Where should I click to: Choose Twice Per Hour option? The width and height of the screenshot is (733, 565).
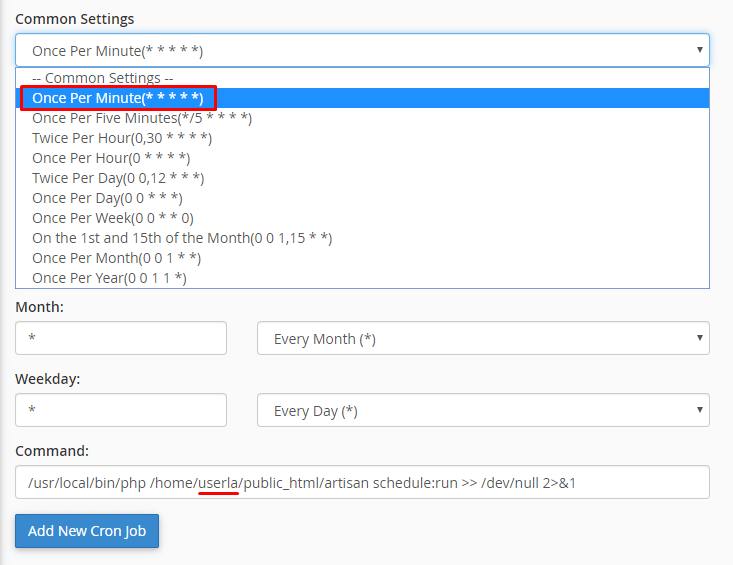pyautogui.click(x=122, y=138)
